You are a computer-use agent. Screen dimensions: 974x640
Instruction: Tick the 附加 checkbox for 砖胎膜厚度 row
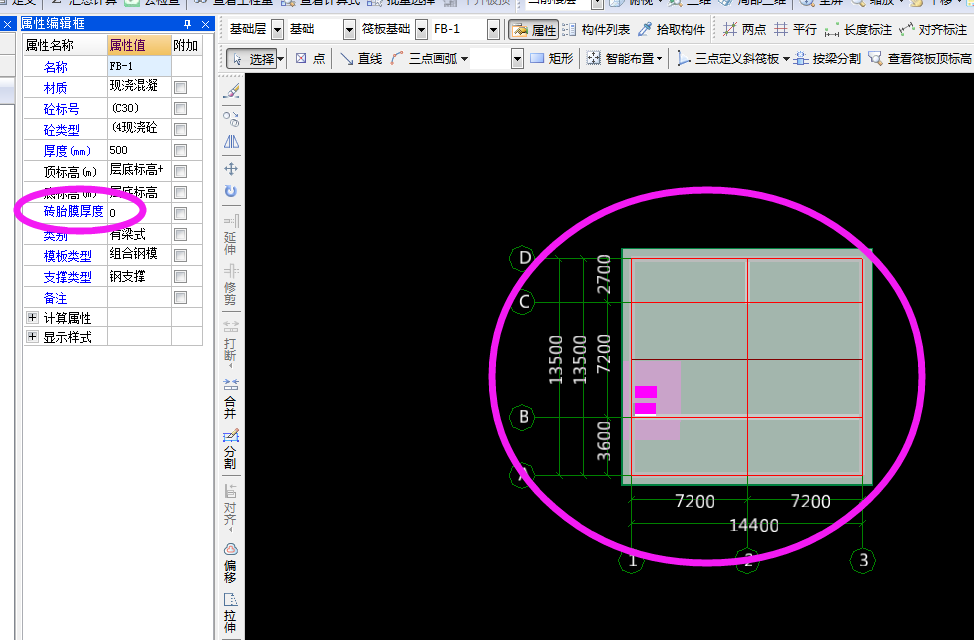181,214
